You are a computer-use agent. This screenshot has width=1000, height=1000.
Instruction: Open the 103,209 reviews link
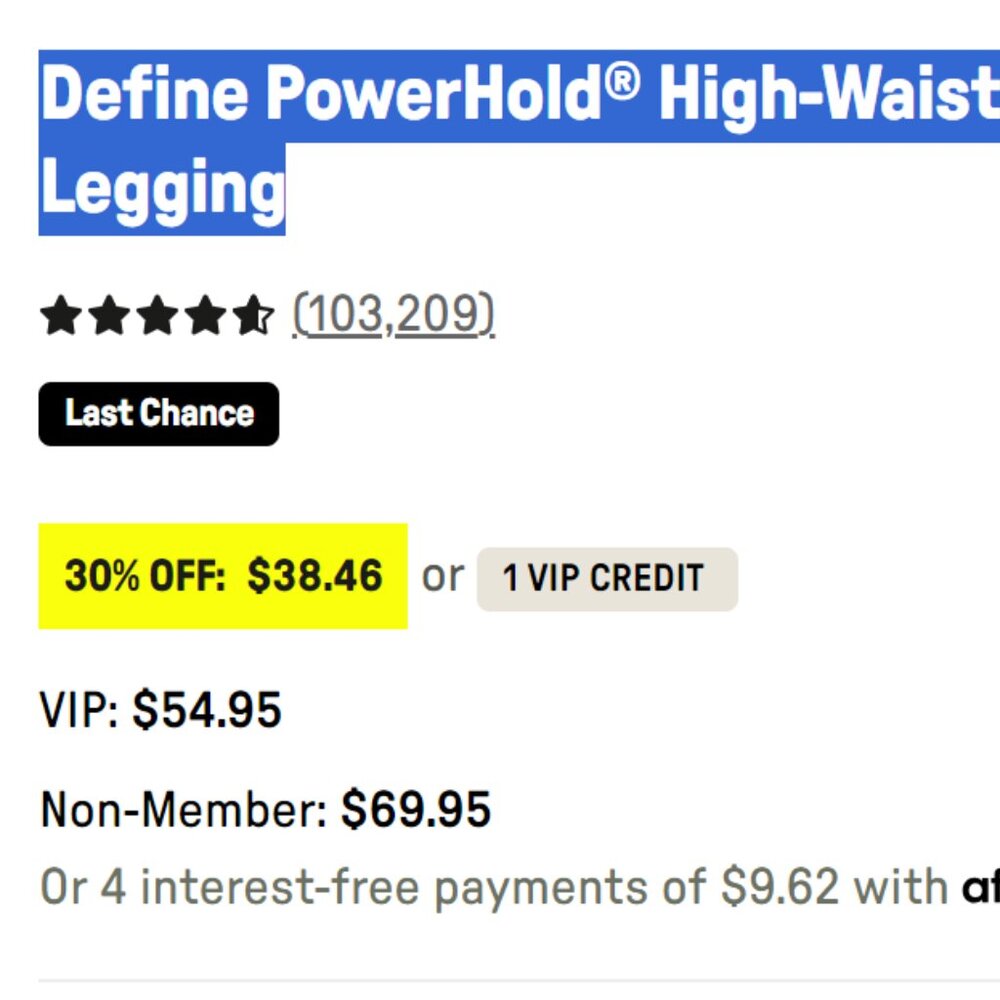click(x=394, y=316)
